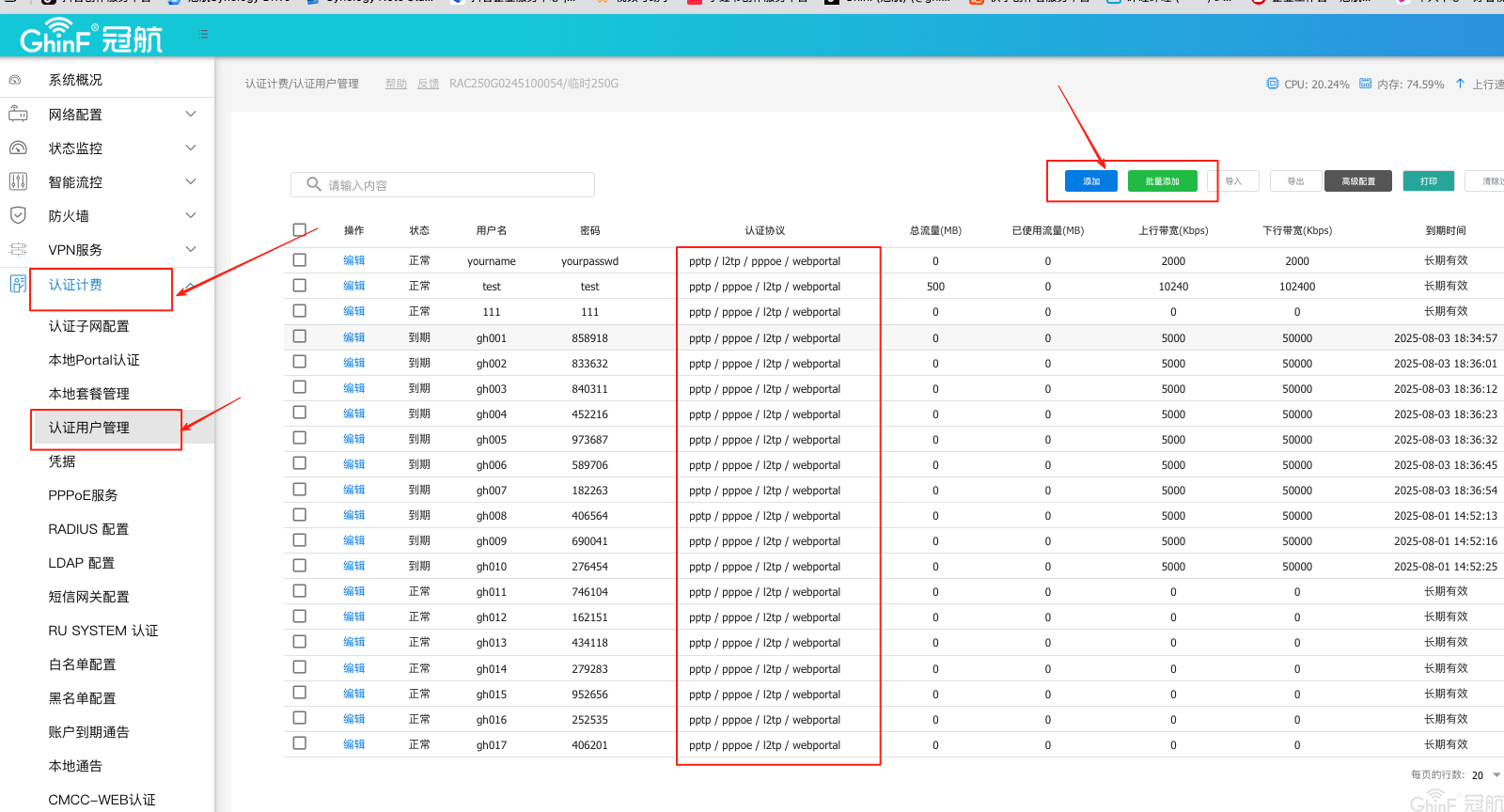Click the 系统概况 dashboard icon
Viewport: 1504px width, 812px height.
tap(15, 80)
